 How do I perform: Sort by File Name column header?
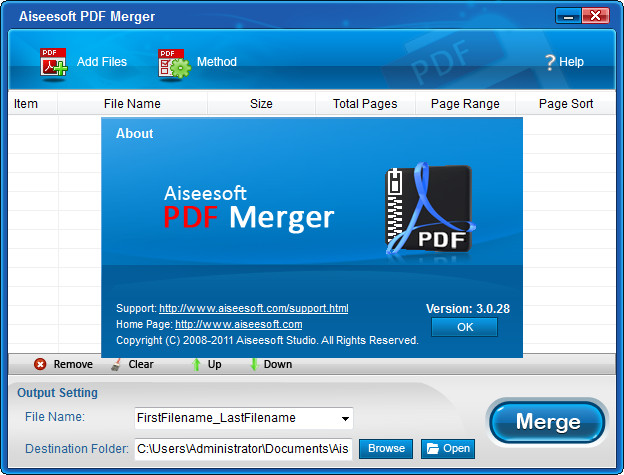(132, 104)
